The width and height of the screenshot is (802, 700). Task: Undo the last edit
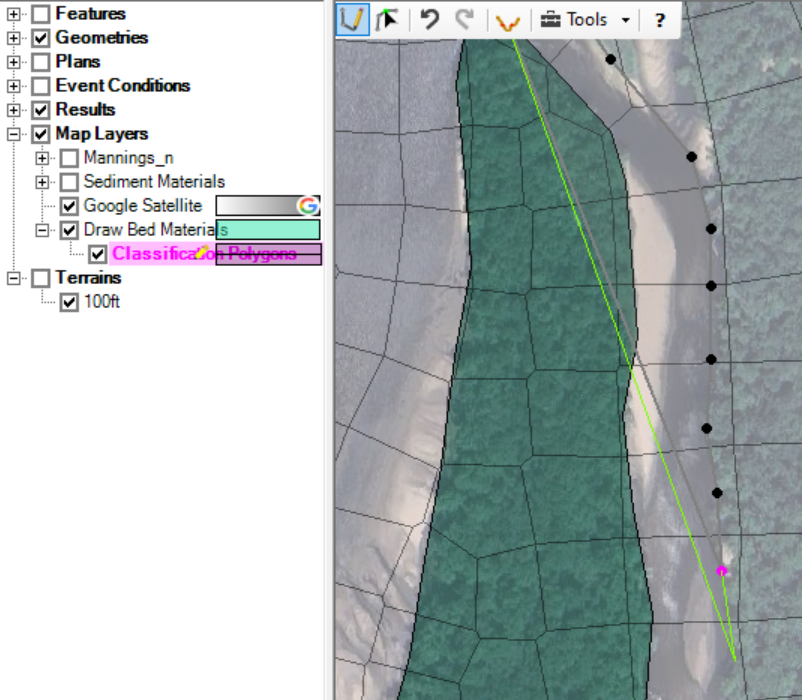430,20
